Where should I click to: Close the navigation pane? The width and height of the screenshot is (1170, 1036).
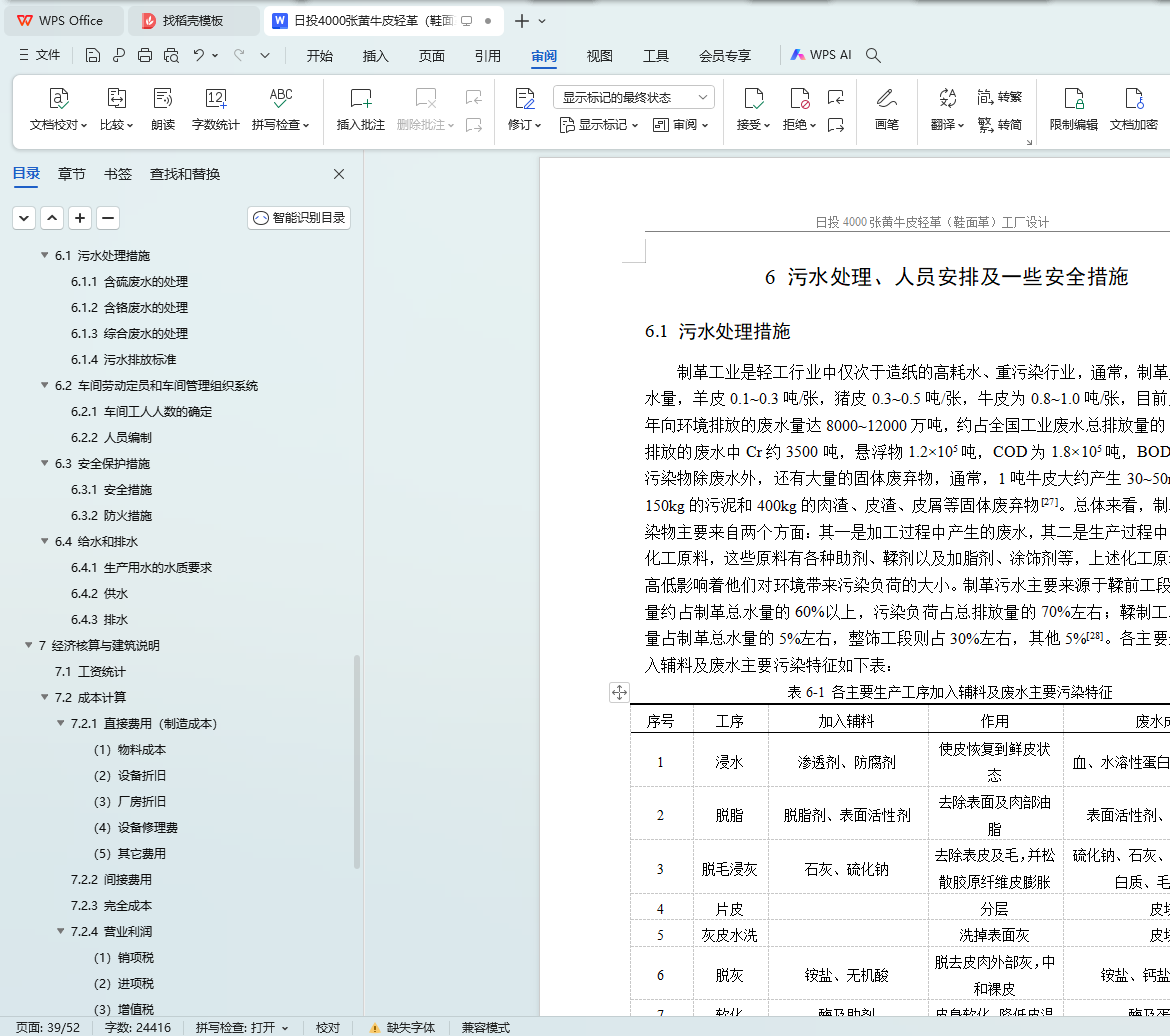coord(339,174)
